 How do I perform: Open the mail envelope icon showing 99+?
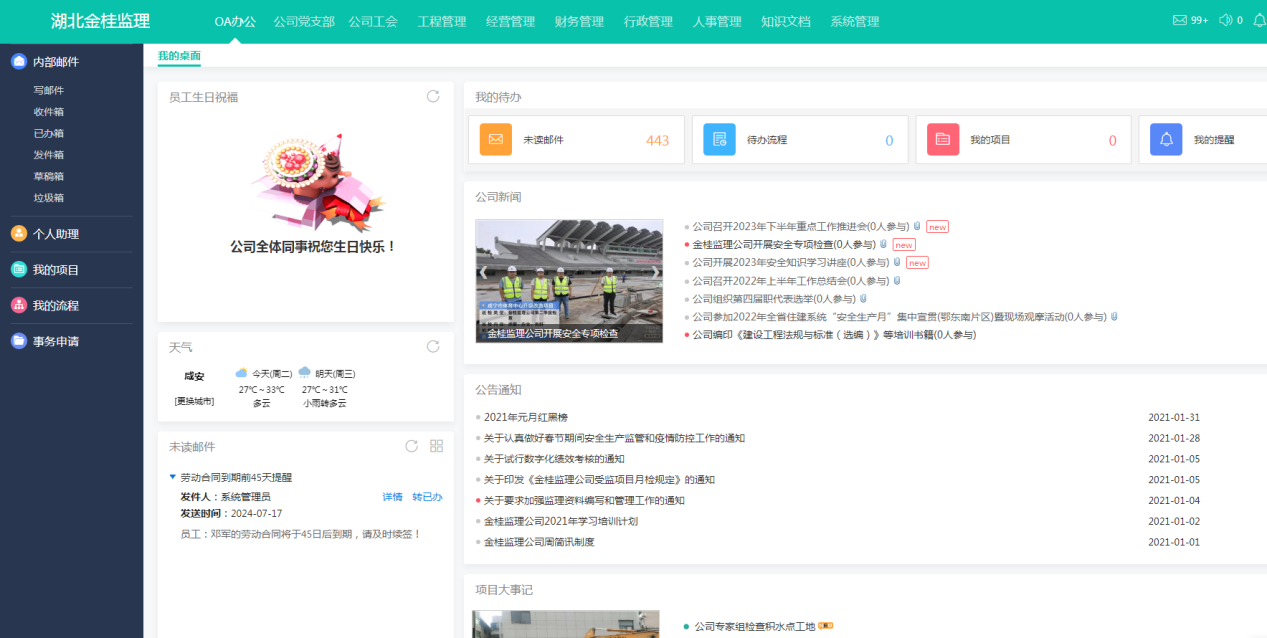coord(1180,20)
